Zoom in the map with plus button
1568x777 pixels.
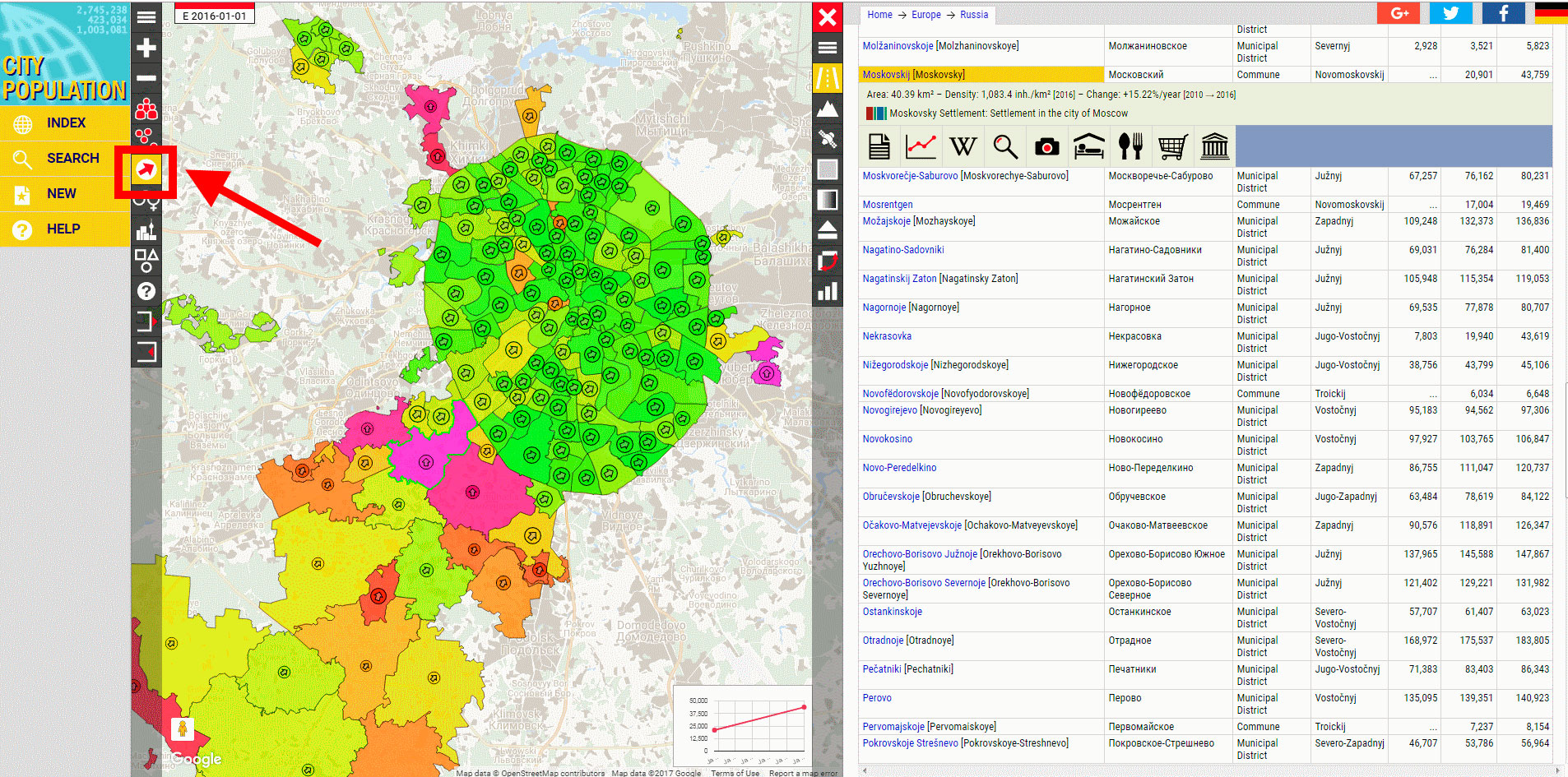click(146, 48)
